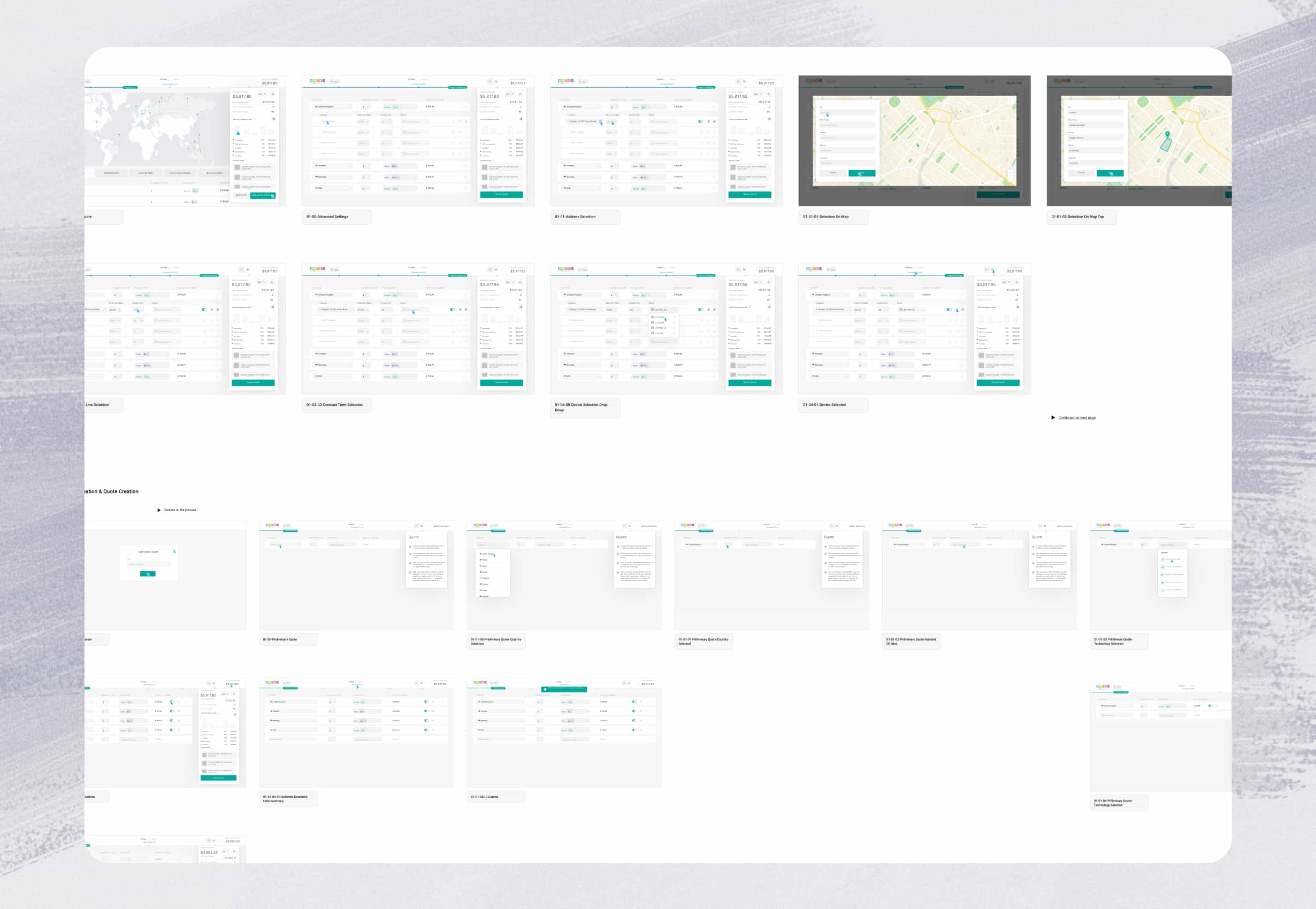Click the play arrow beside Continue on the previous

(159, 510)
